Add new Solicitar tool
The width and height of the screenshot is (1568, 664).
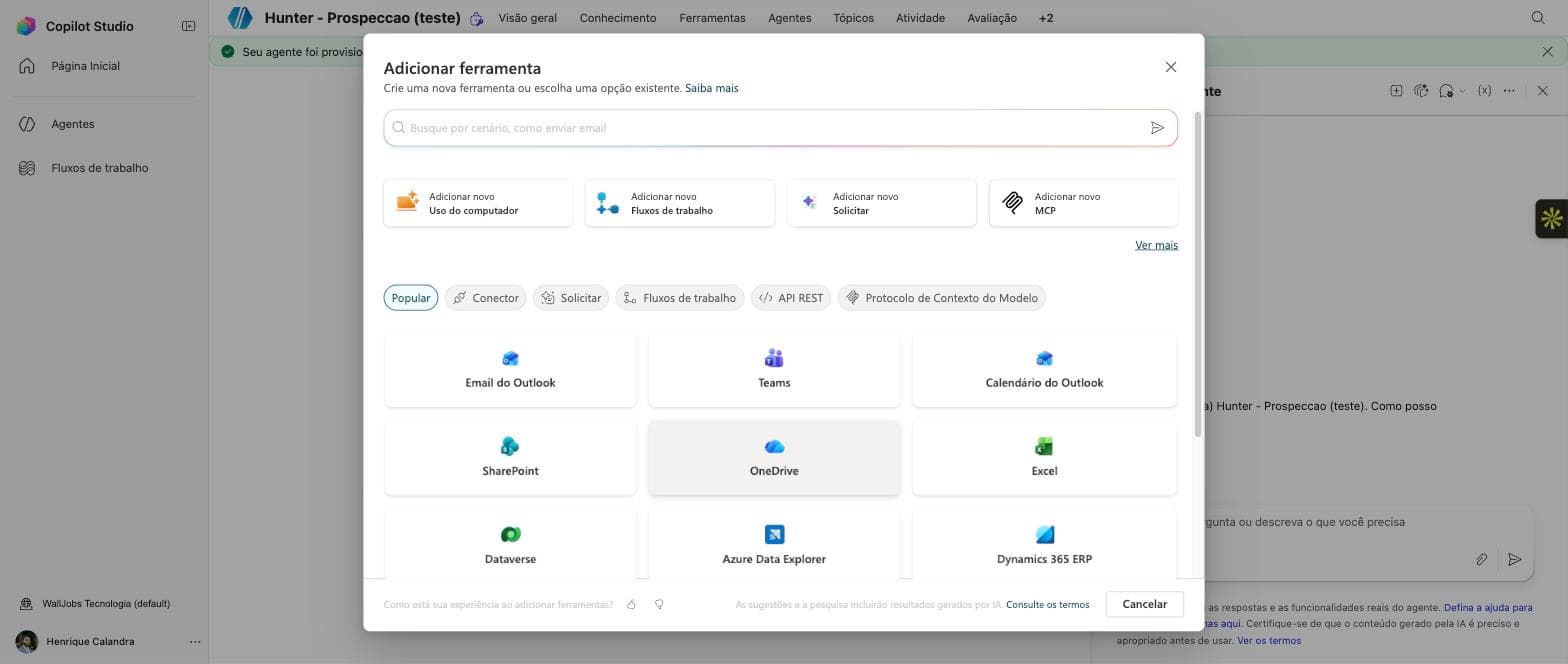pos(882,203)
